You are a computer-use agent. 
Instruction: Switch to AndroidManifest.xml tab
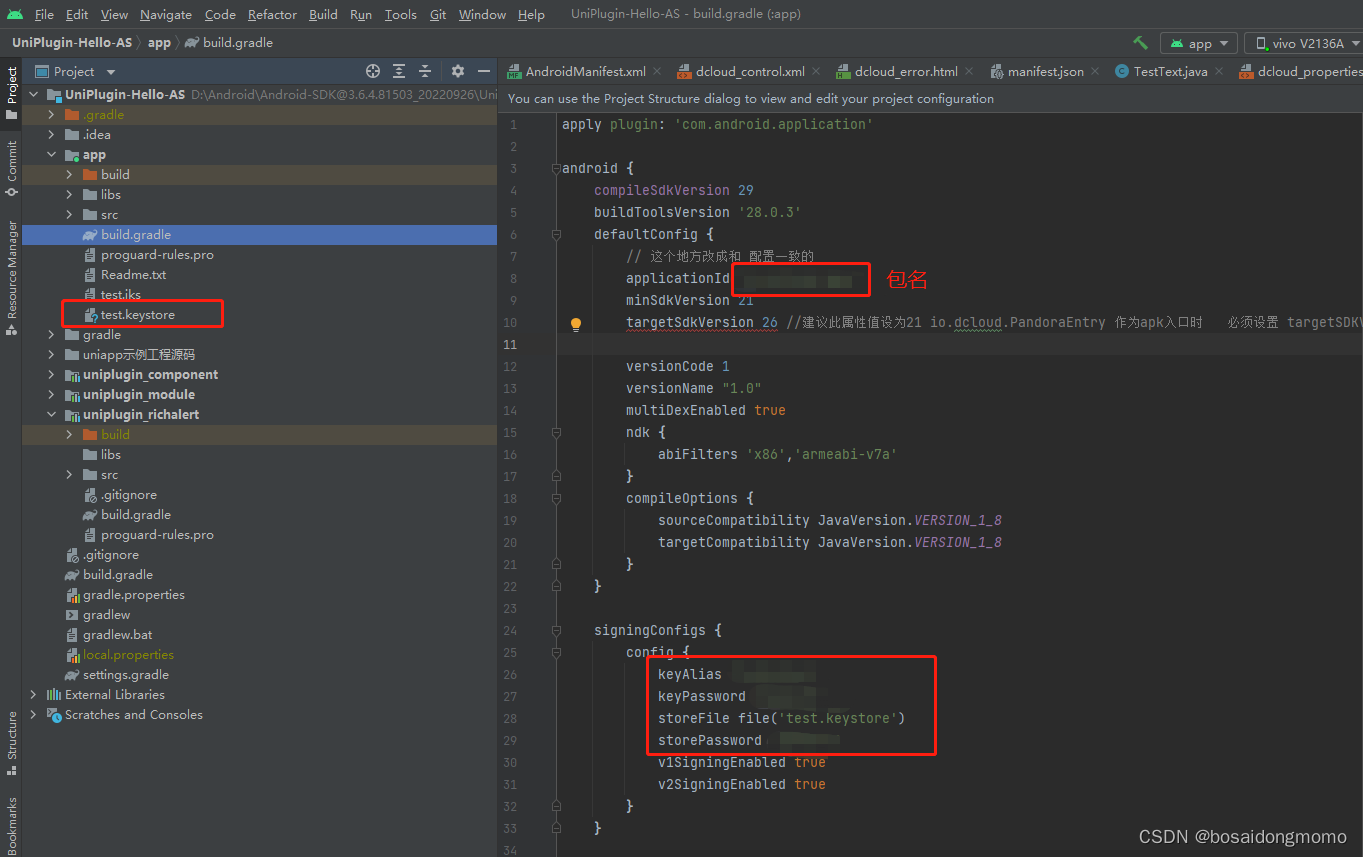[x=584, y=71]
